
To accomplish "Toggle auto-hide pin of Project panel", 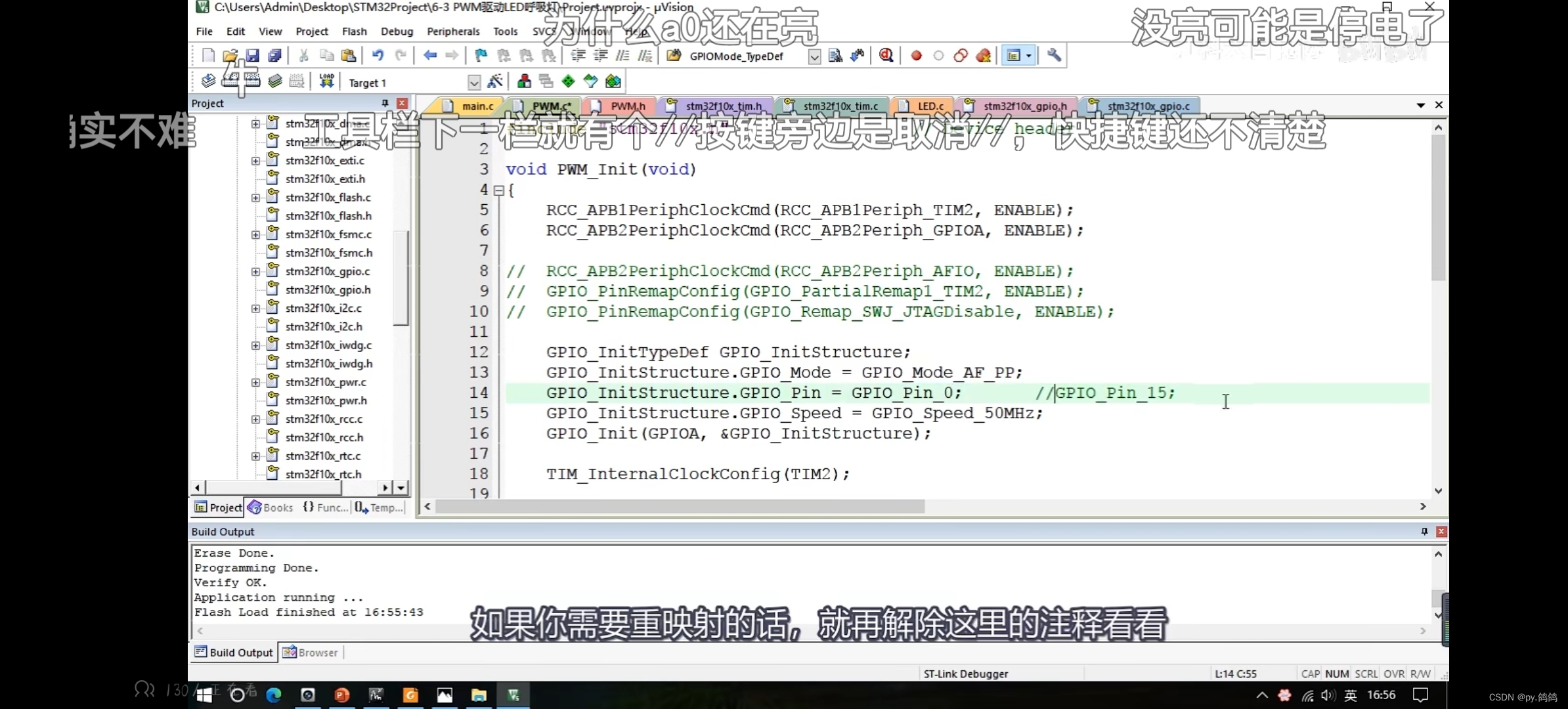I will [385, 103].
